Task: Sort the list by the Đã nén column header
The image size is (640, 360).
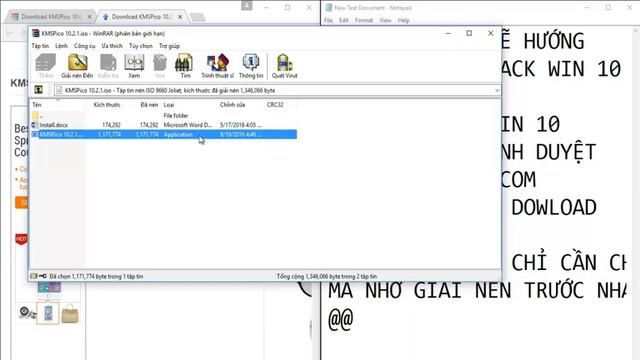Action: (x=149, y=105)
